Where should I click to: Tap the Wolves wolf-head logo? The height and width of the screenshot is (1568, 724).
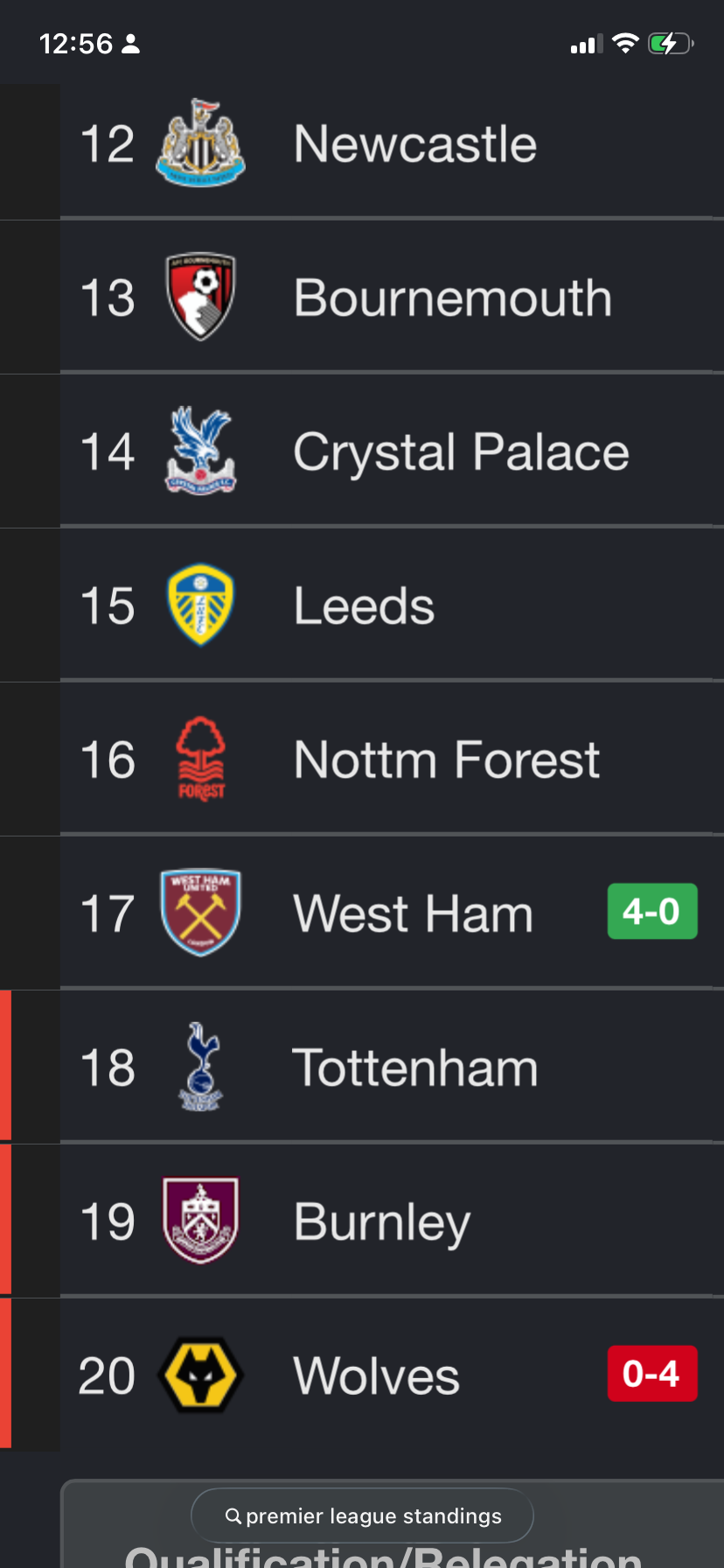click(200, 1375)
